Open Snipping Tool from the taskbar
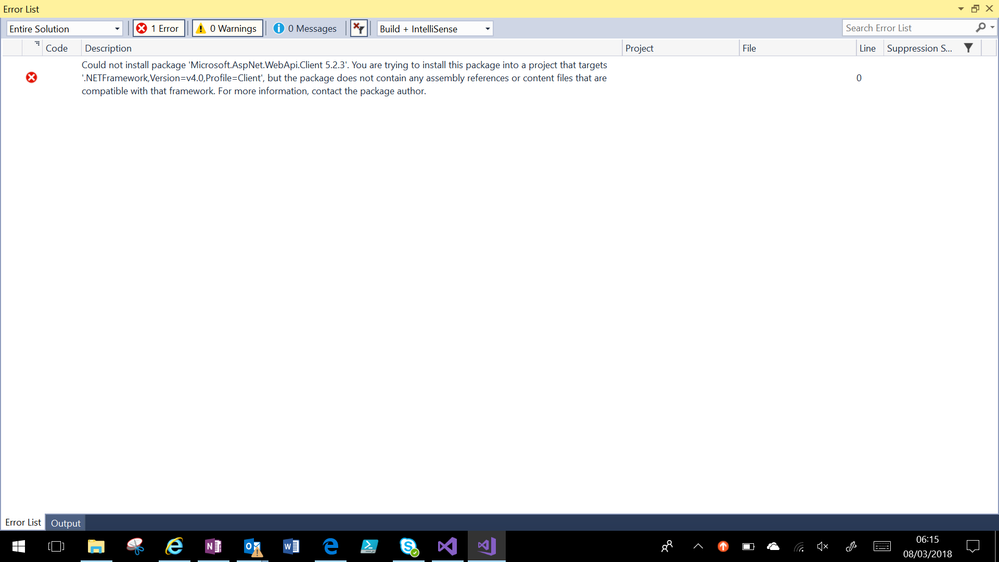The height and width of the screenshot is (562, 999). coord(135,547)
